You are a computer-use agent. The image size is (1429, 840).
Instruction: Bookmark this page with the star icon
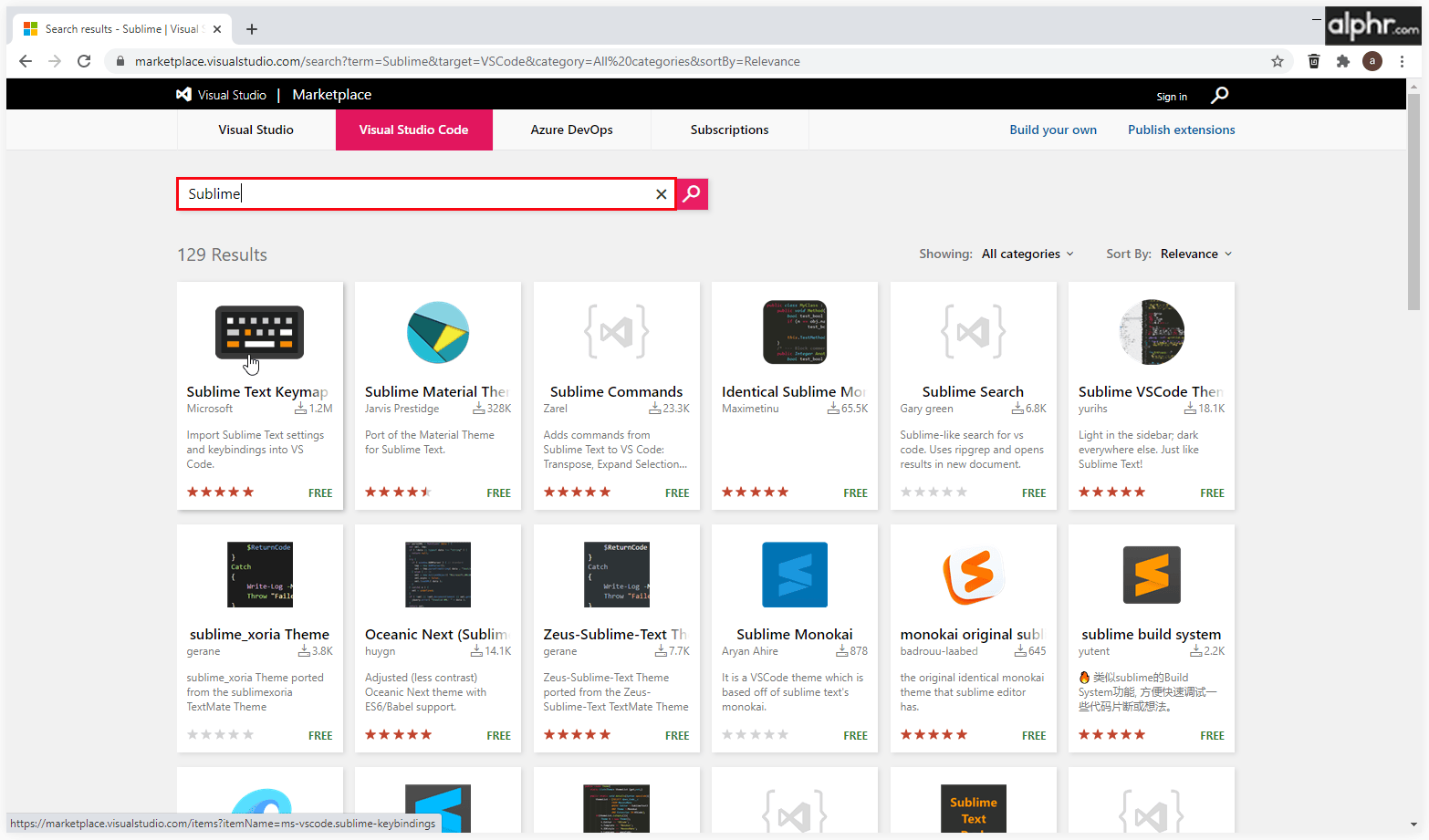(1278, 61)
